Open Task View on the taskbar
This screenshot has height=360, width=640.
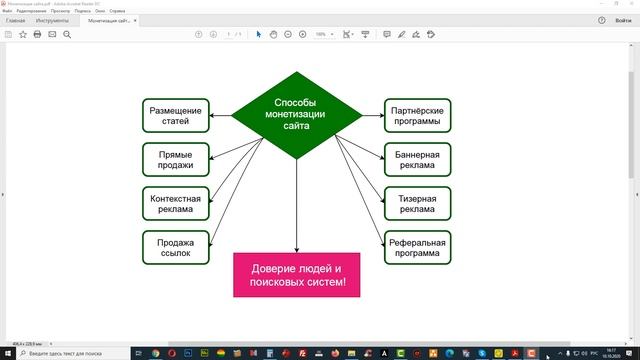tap(139, 353)
